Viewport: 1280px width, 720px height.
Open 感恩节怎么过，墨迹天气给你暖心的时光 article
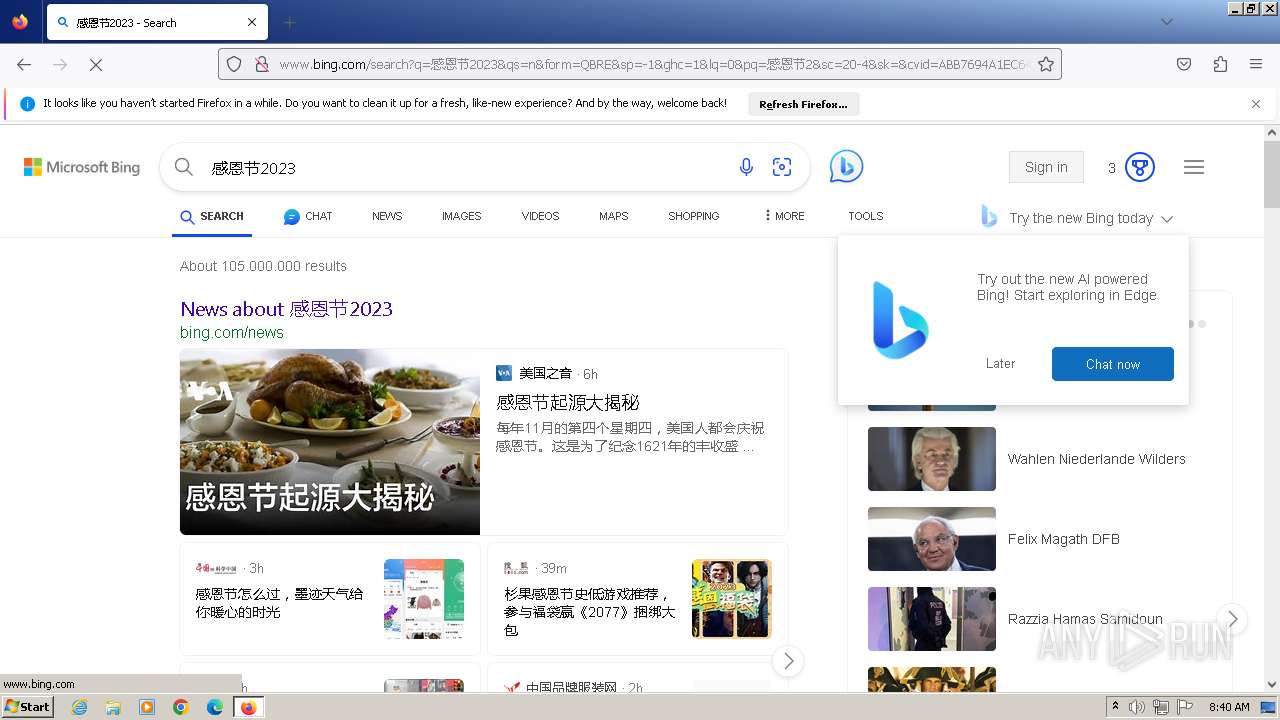279,603
